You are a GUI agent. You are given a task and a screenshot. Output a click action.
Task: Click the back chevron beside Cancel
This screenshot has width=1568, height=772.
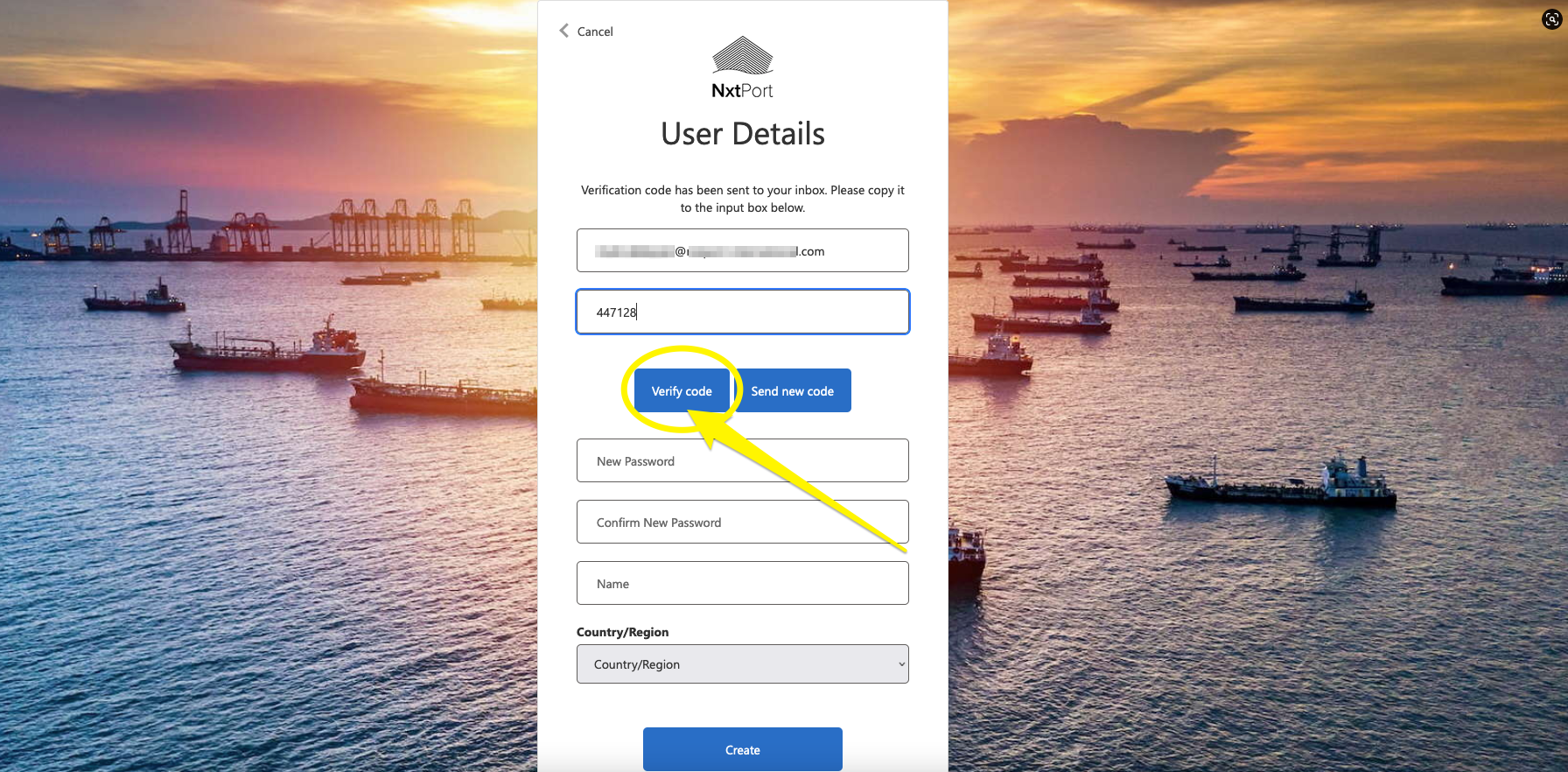point(564,31)
